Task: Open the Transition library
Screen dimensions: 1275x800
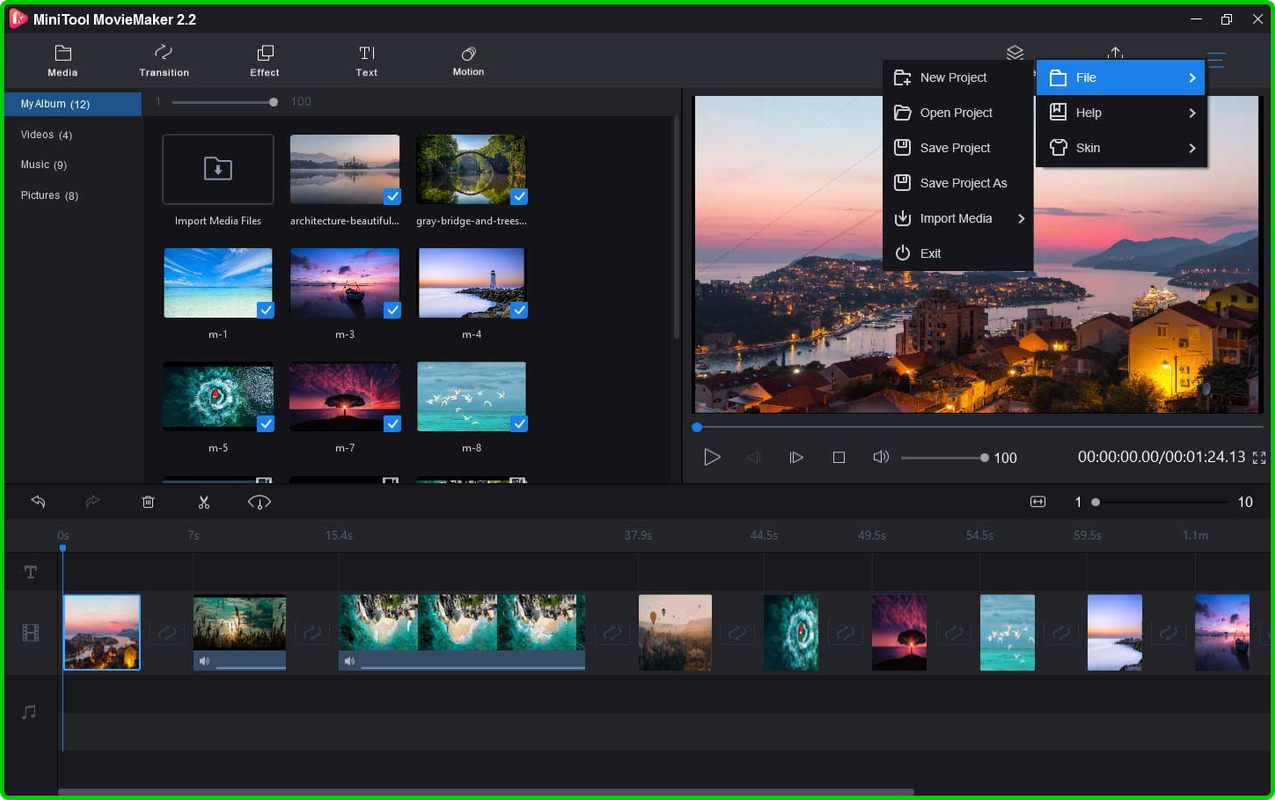Action: (x=164, y=60)
